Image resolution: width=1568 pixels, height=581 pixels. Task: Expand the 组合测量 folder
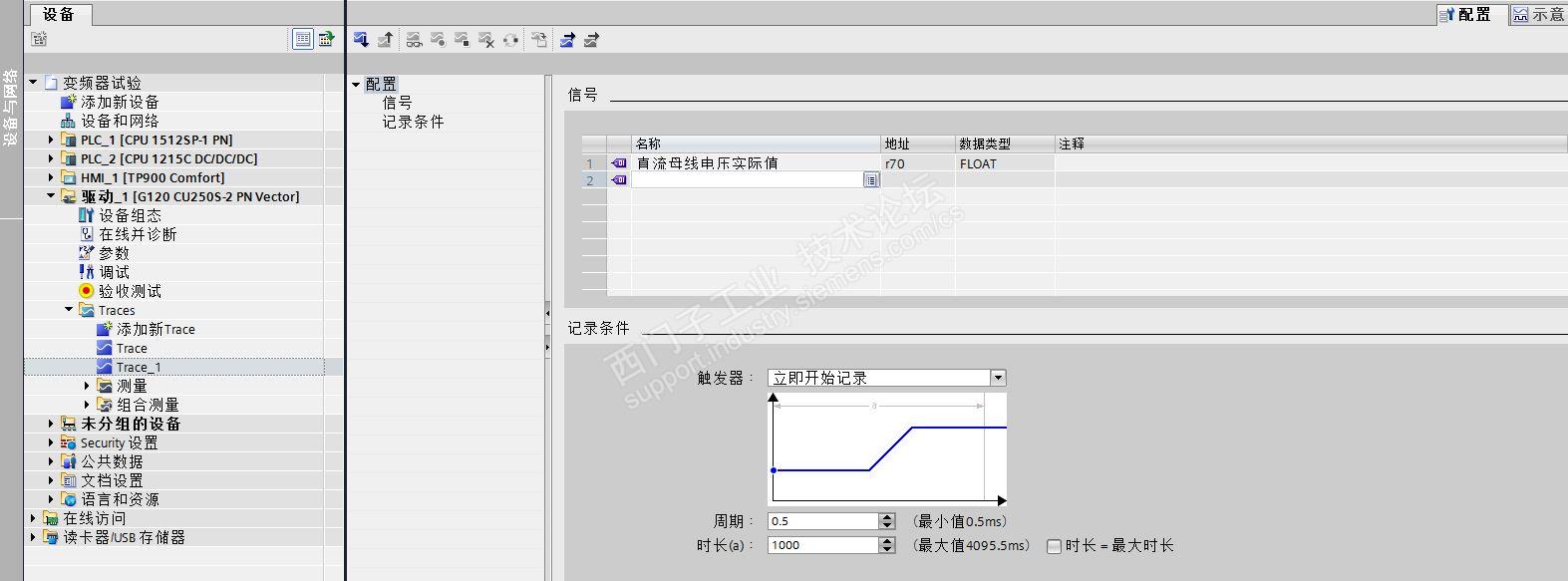(87, 405)
